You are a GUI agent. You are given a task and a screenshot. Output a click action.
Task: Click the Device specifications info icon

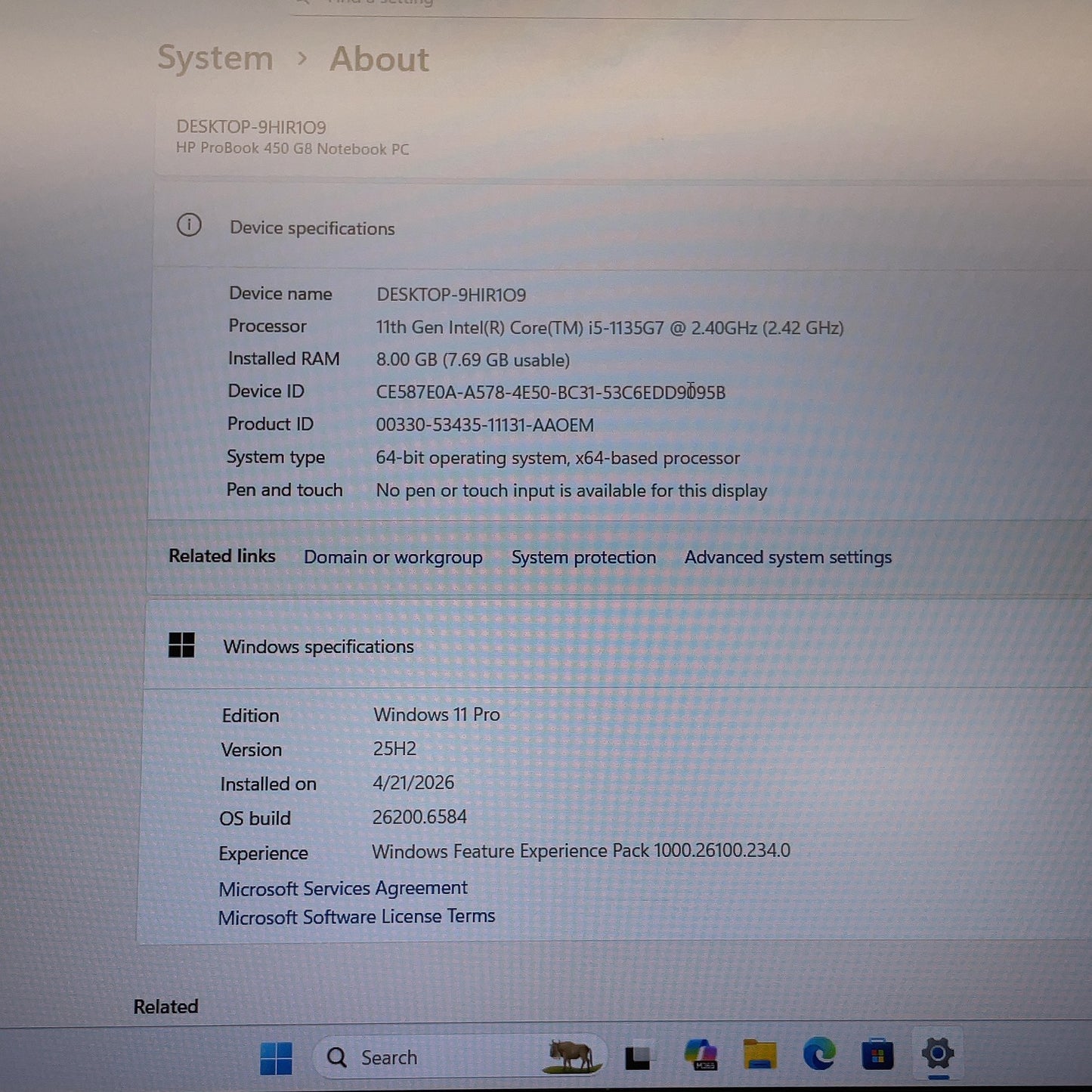[189, 225]
